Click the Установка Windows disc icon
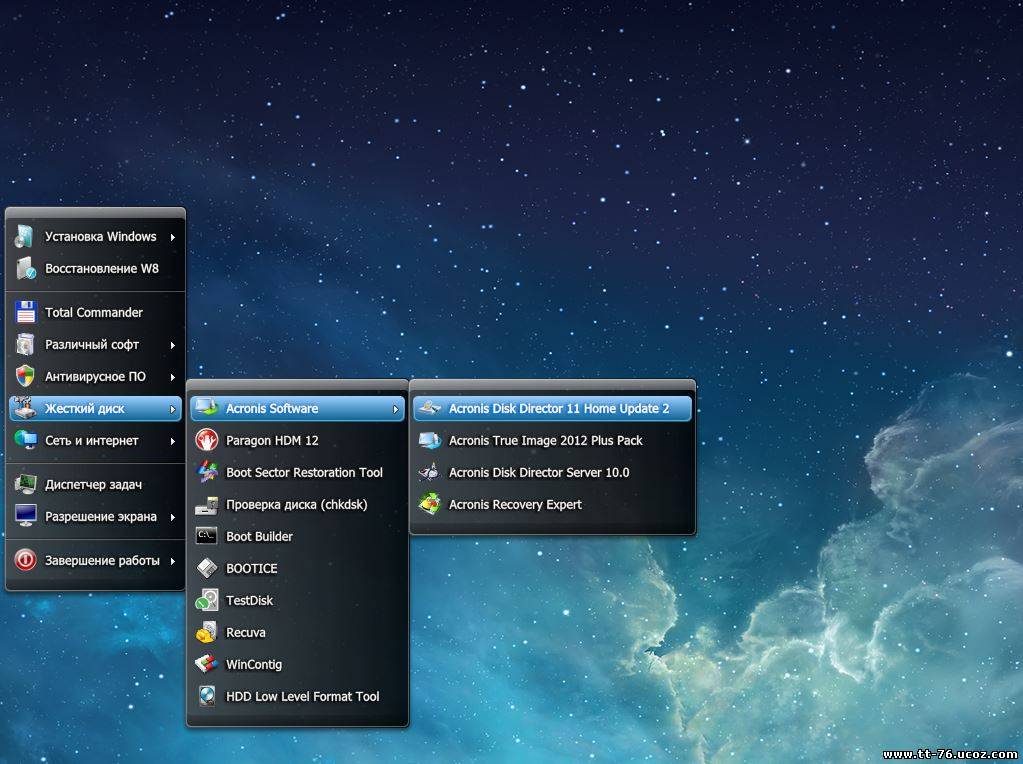This screenshot has width=1023, height=764. tap(25, 237)
